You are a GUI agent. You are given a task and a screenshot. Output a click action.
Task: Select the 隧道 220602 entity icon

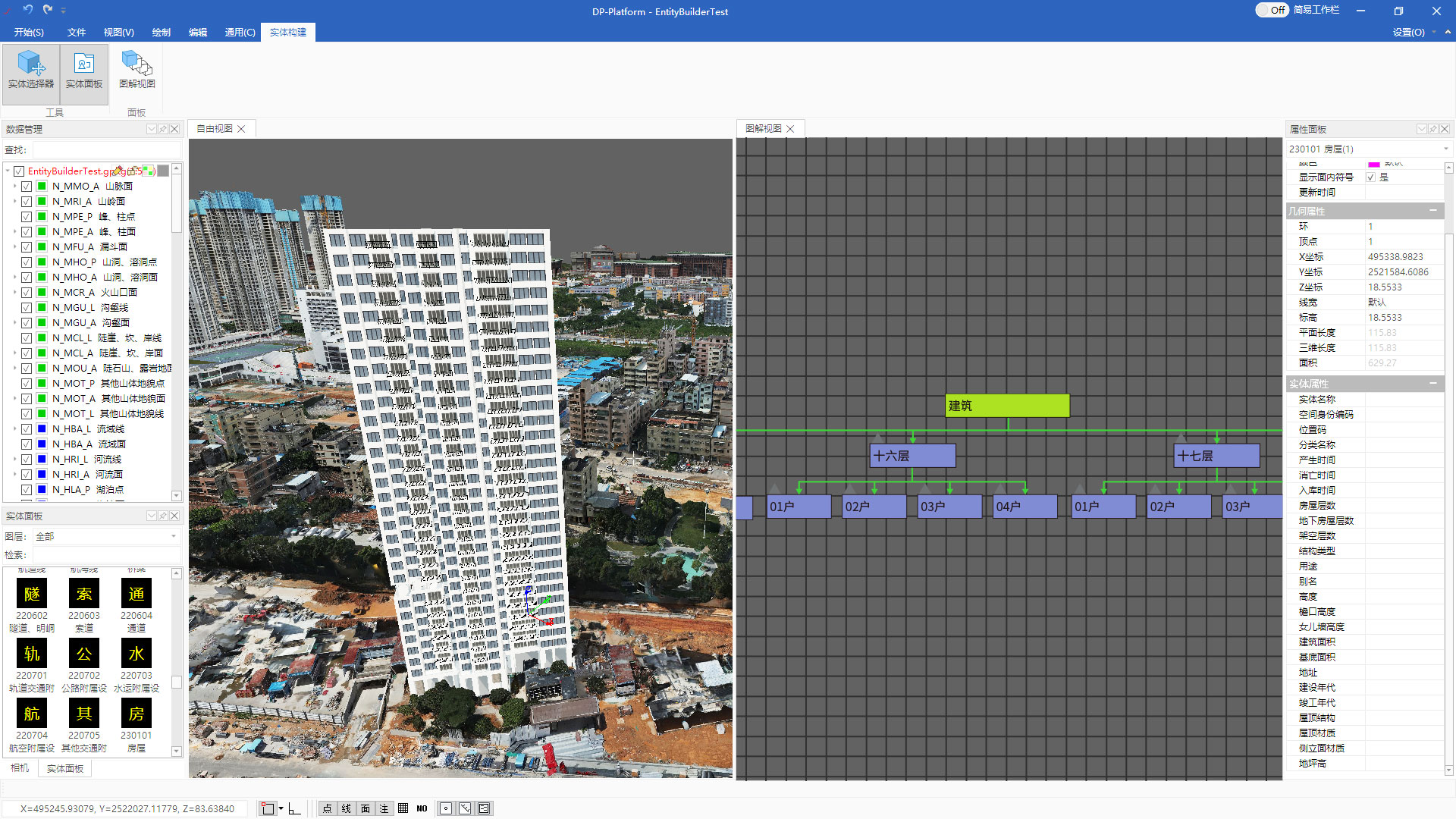pos(32,595)
